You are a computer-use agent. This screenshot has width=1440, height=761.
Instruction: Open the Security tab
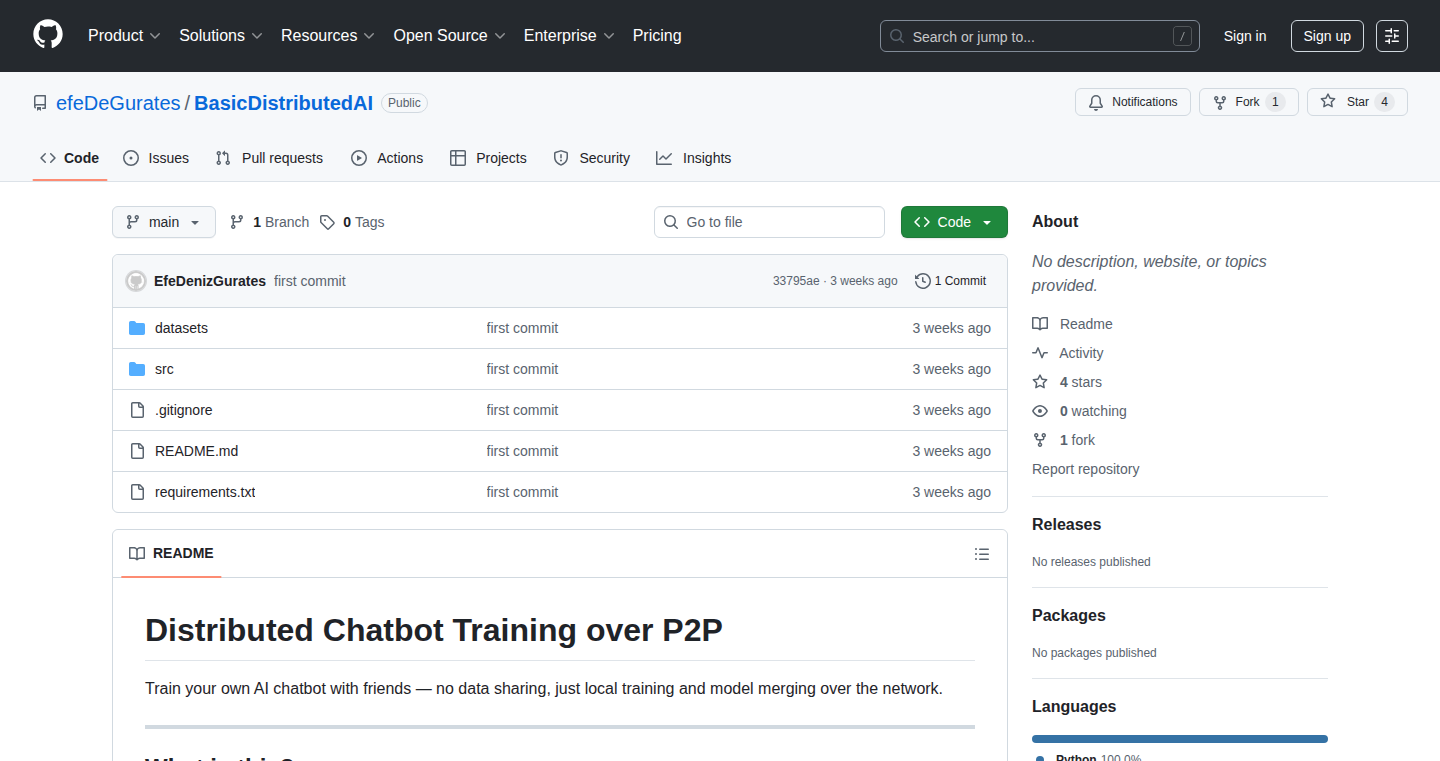point(592,158)
